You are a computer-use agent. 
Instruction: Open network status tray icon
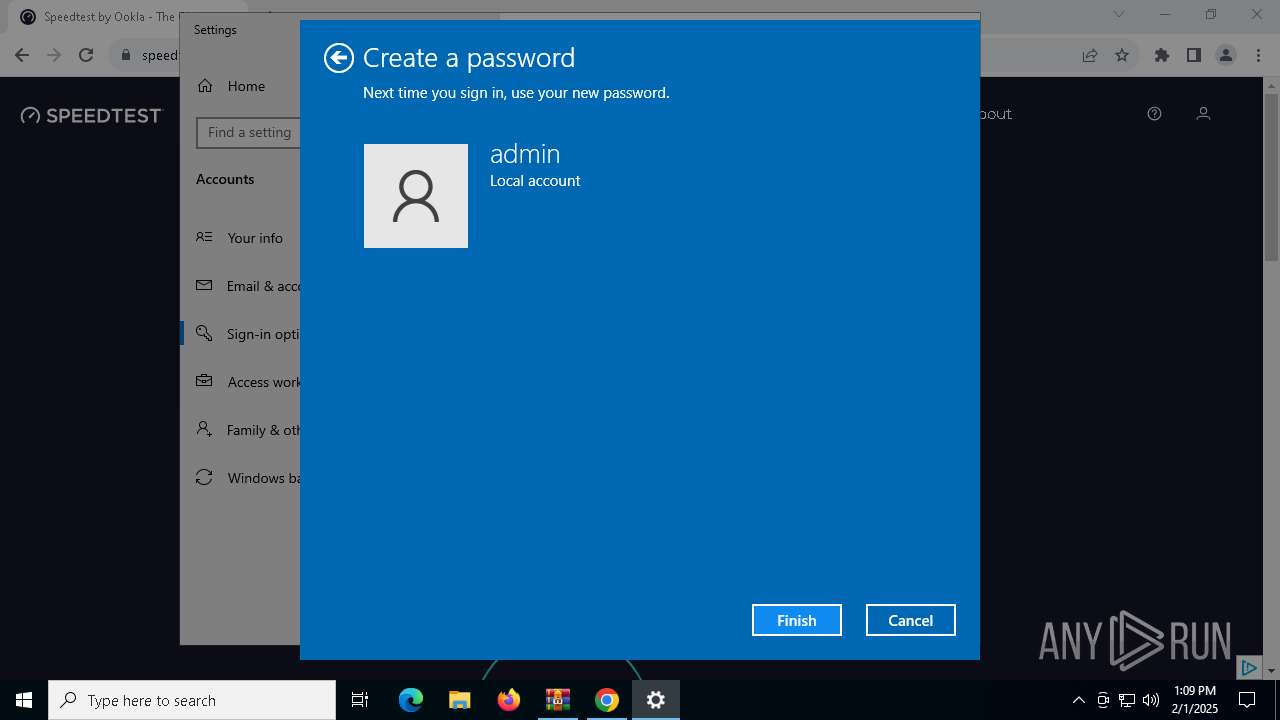point(1127,700)
